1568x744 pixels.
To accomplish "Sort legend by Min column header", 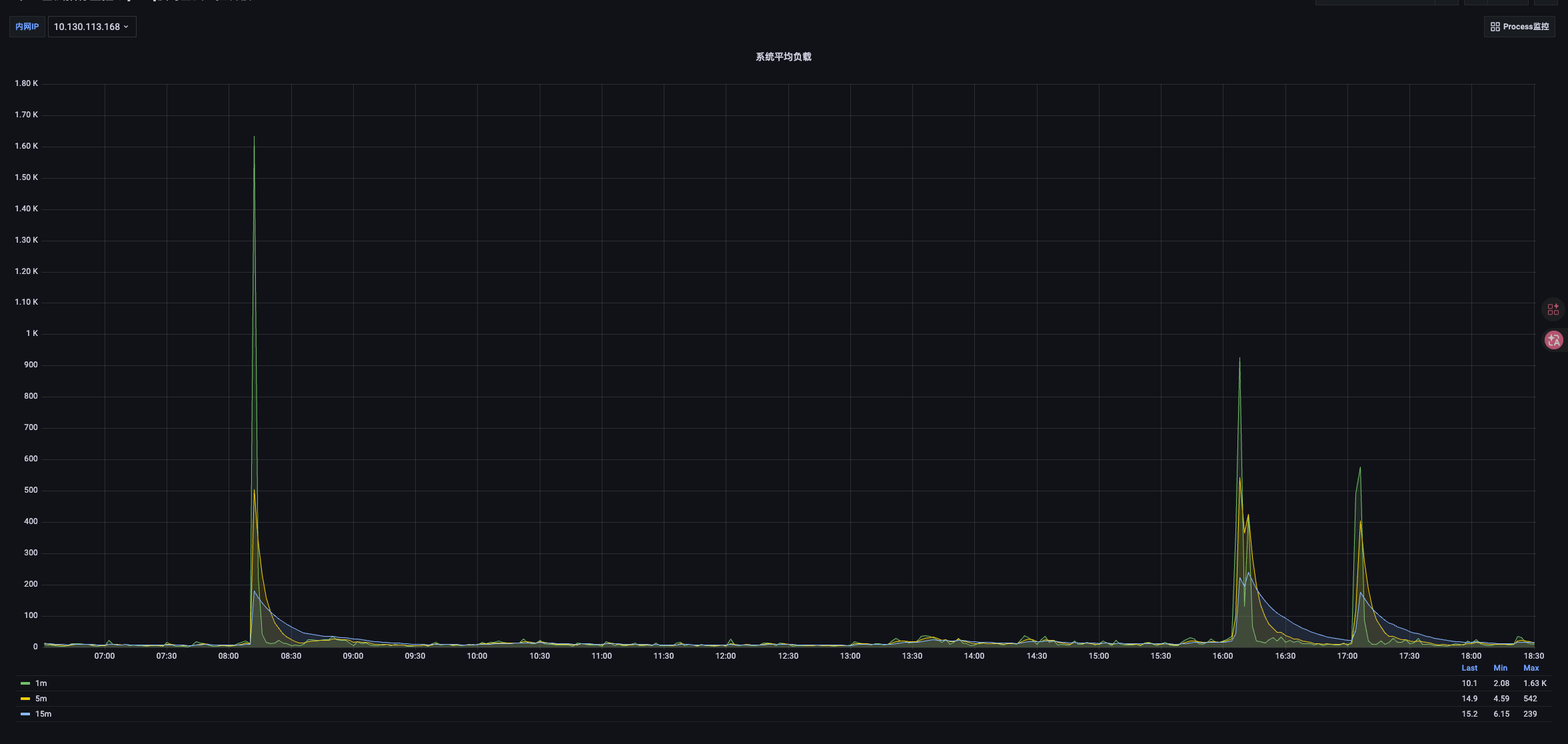I will tap(1500, 668).
